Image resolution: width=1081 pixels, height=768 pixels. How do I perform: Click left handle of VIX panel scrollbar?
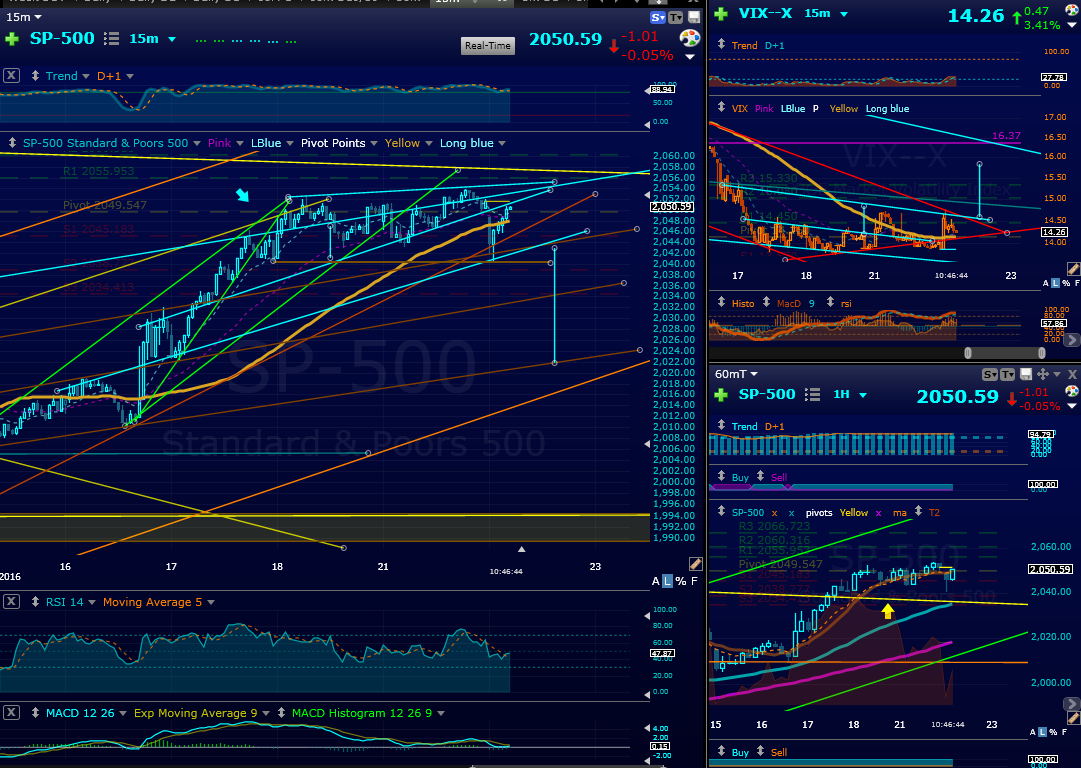(x=968, y=353)
